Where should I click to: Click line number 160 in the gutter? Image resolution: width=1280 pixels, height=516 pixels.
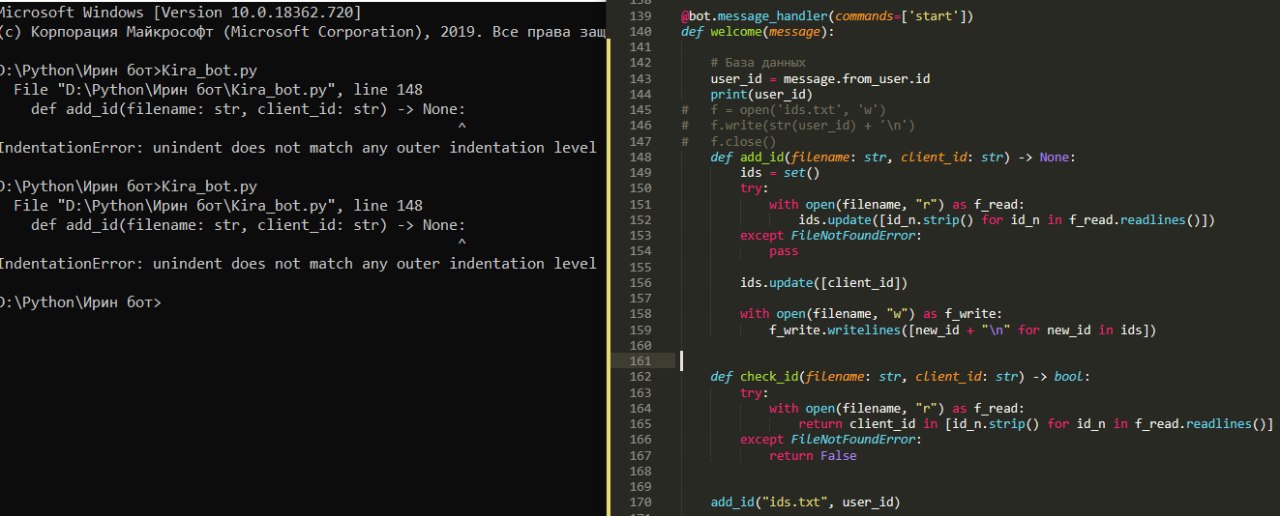(641, 345)
